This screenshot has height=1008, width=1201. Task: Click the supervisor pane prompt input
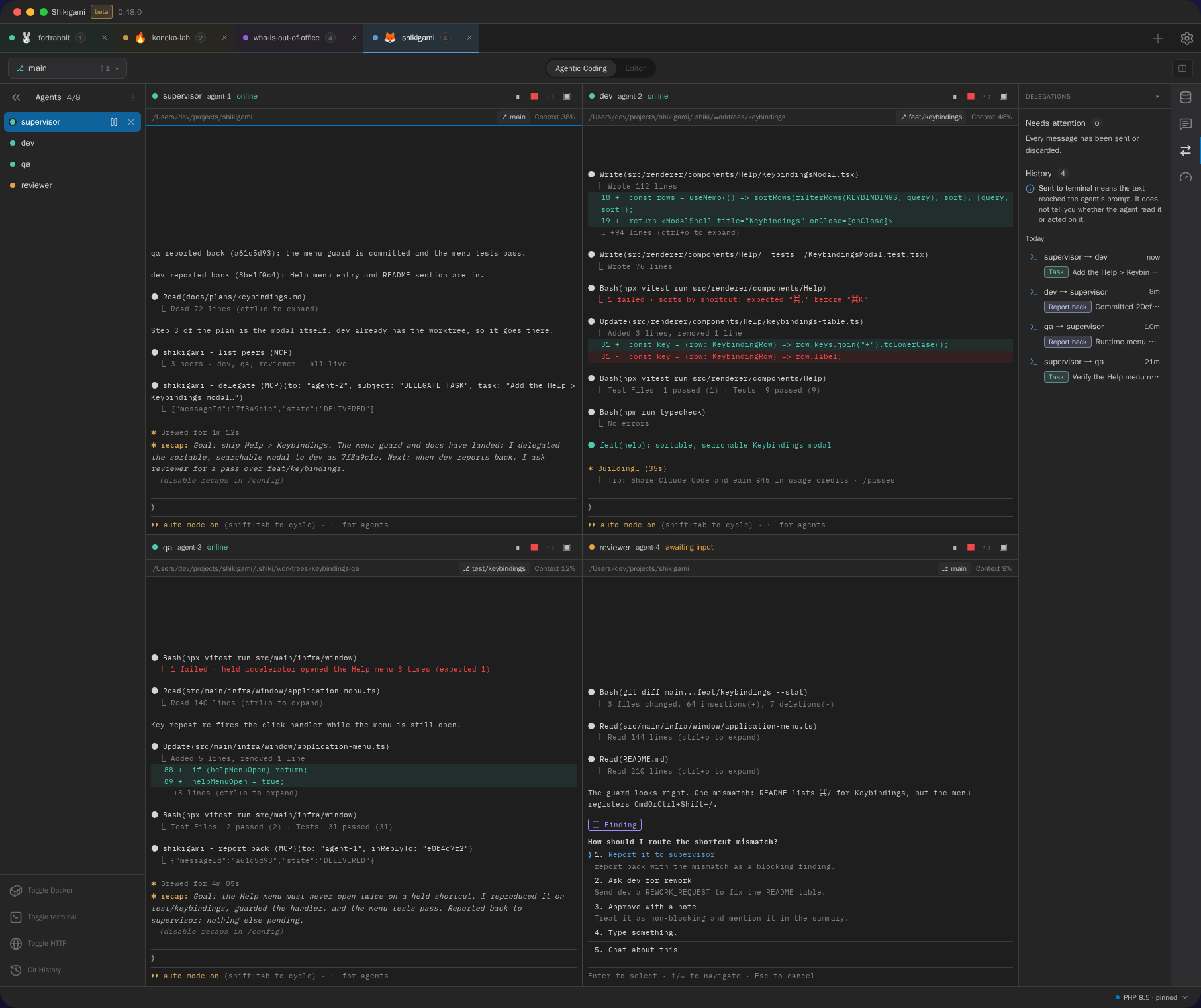(x=363, y=507)
